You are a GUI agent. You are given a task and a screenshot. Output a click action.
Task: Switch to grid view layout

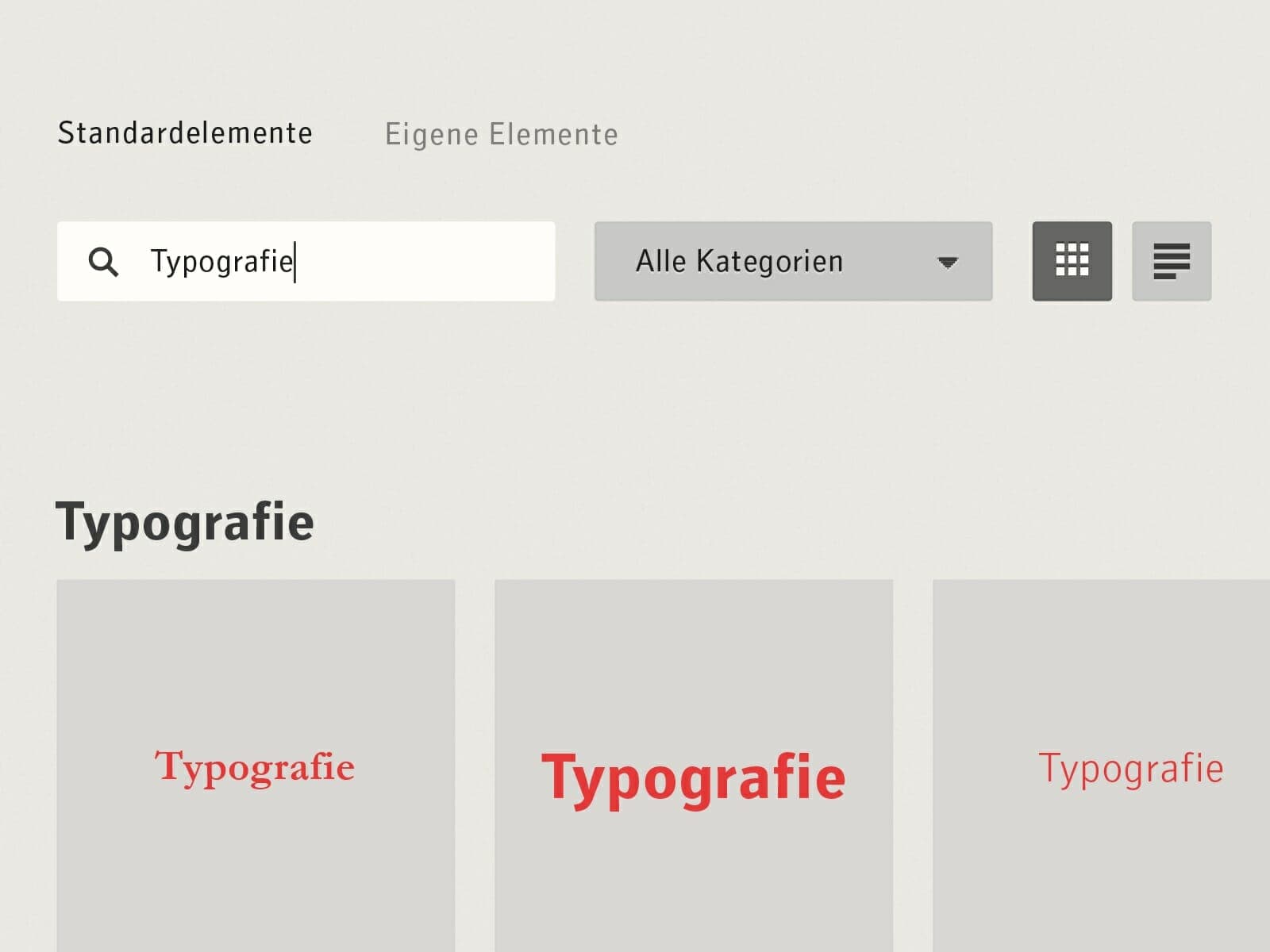pyautogui.click(x=1072, y=261)
